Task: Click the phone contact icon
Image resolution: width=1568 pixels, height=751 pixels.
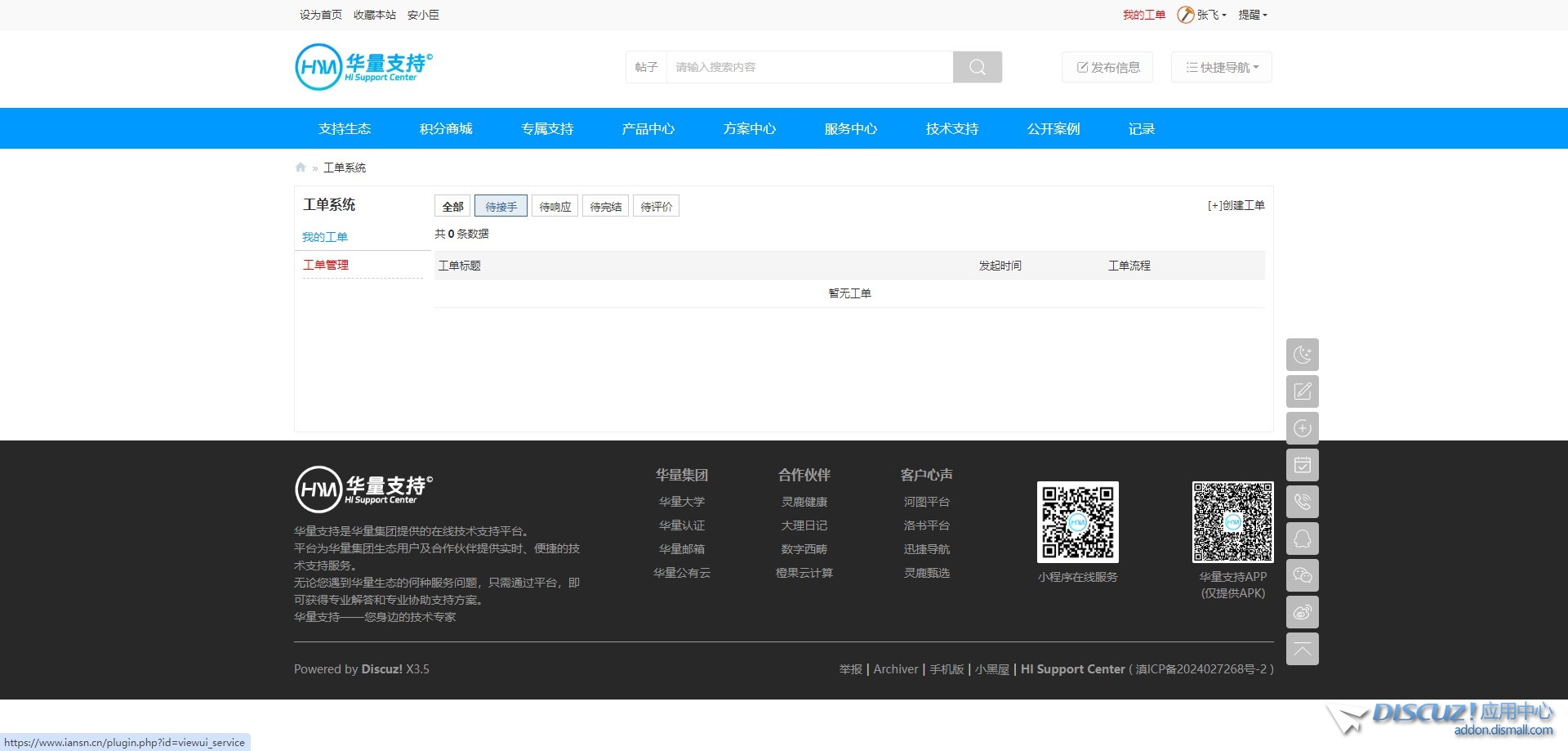Action: pos(1302,502)
